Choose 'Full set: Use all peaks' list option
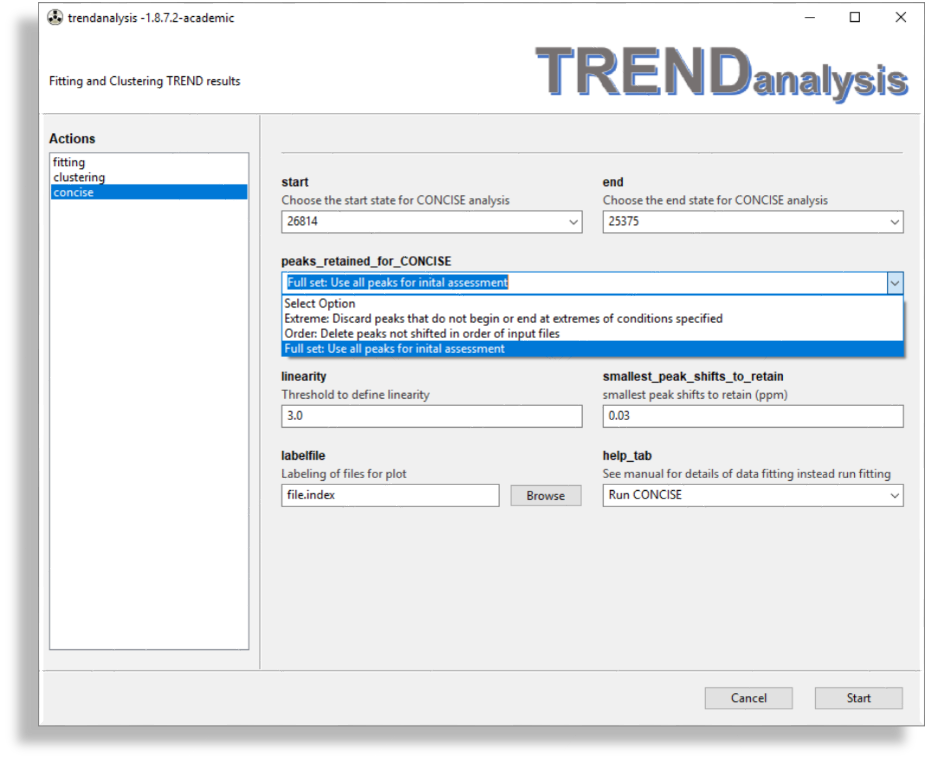This screenshot has width=927, height=761. (395, 349)
